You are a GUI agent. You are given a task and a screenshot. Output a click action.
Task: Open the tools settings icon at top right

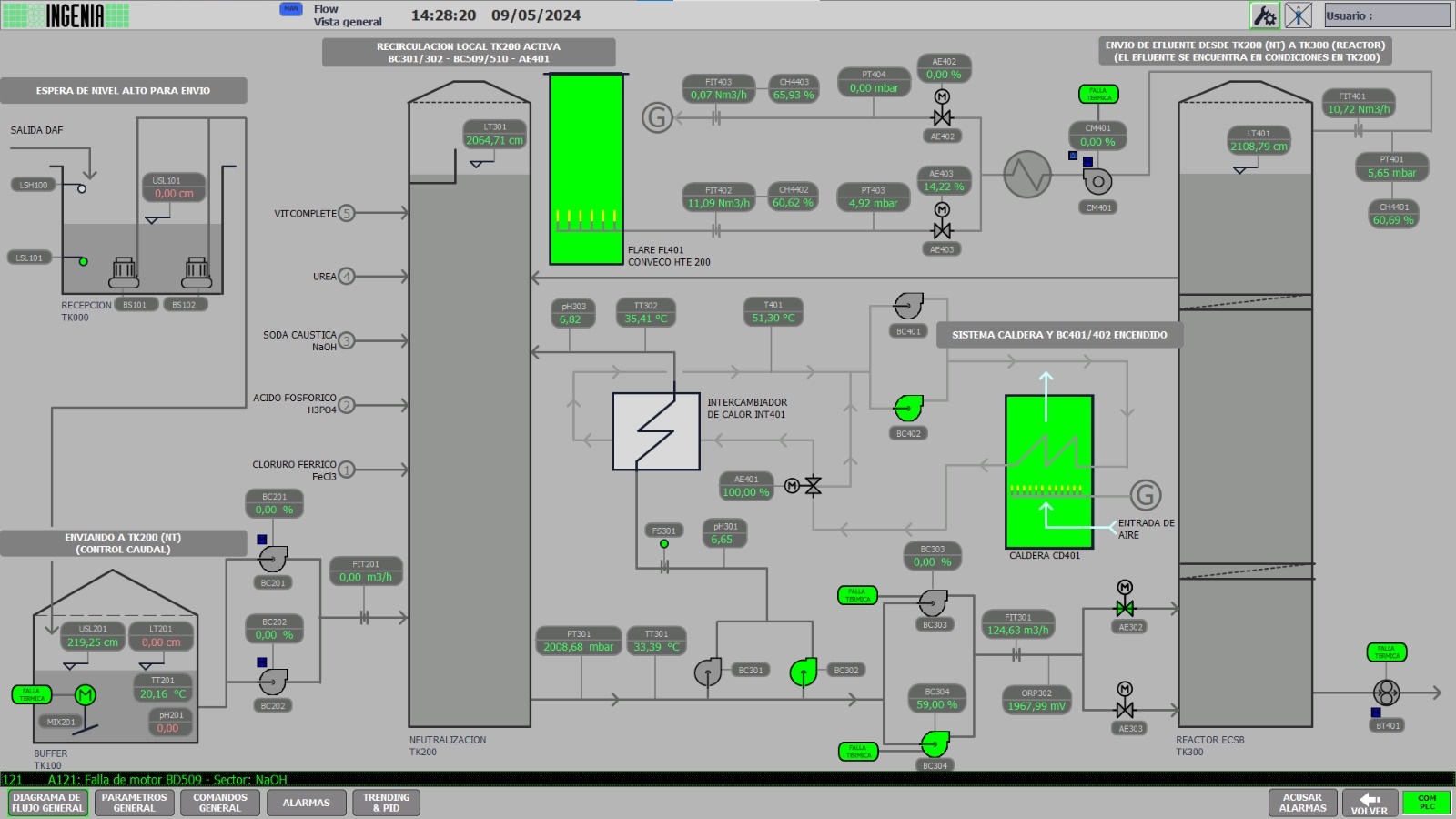pyautogui.click(x=1264, y=15)
